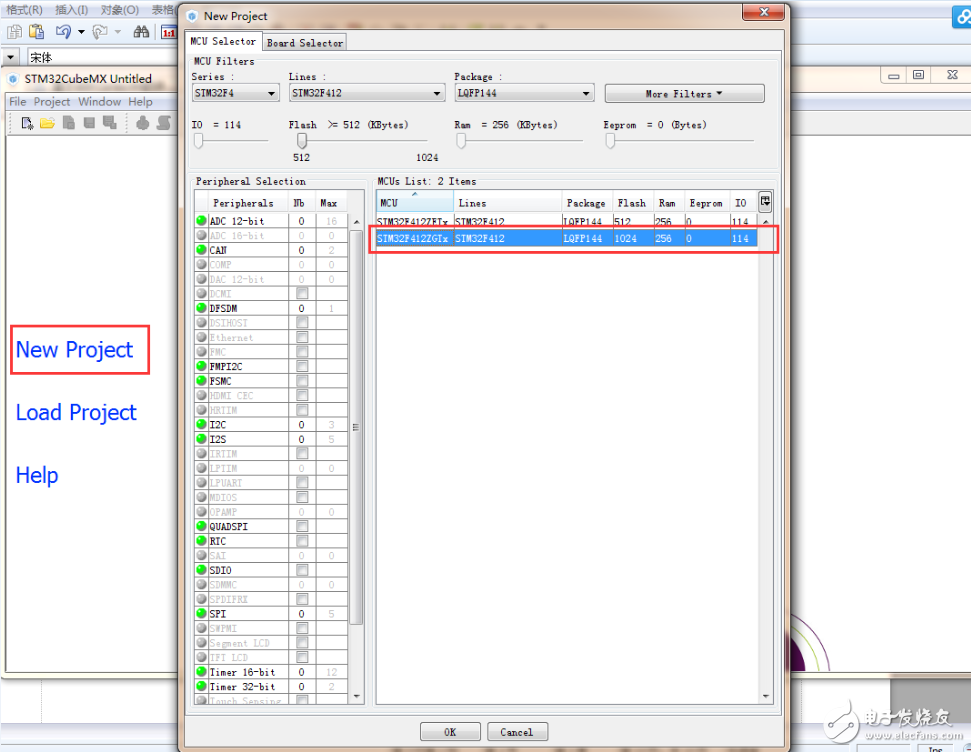Click the 宋体 font name input field
The width and height of the screenshot is (971, 752).
(102, 58)
